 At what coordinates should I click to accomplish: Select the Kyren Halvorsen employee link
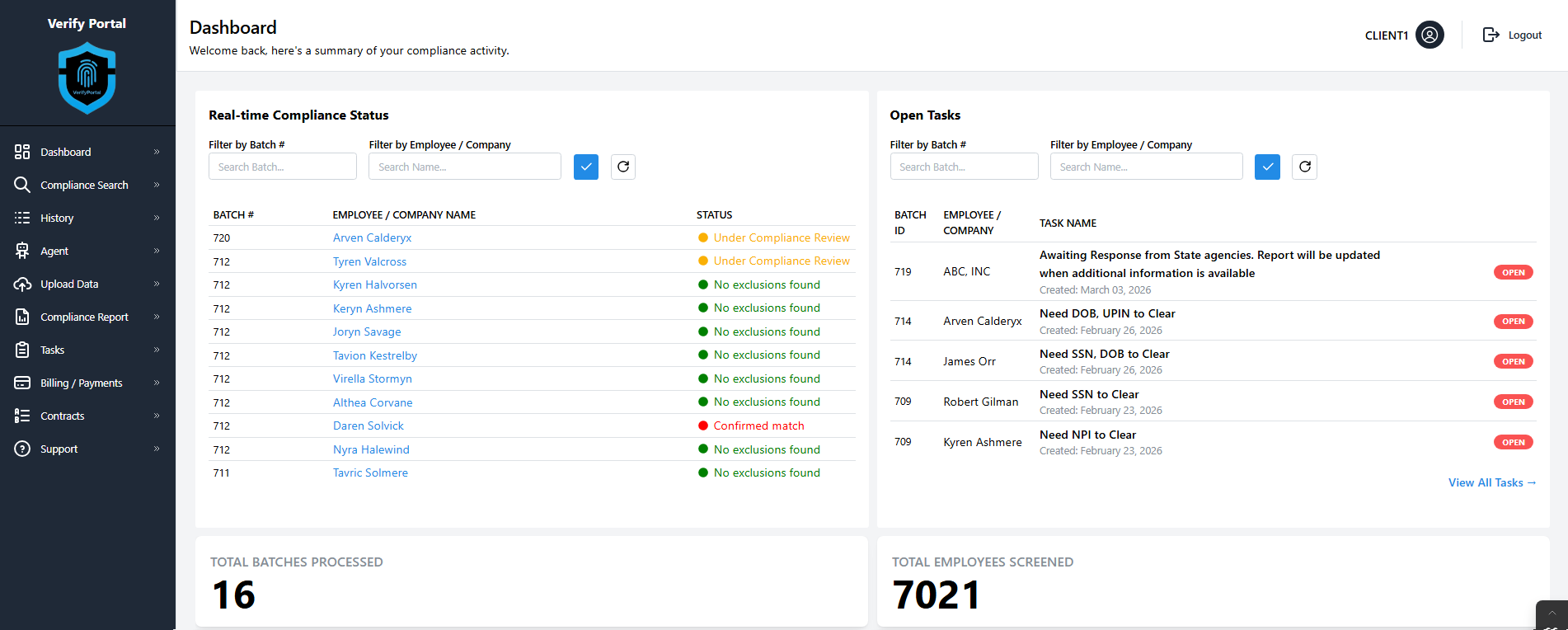click(375, 284)
